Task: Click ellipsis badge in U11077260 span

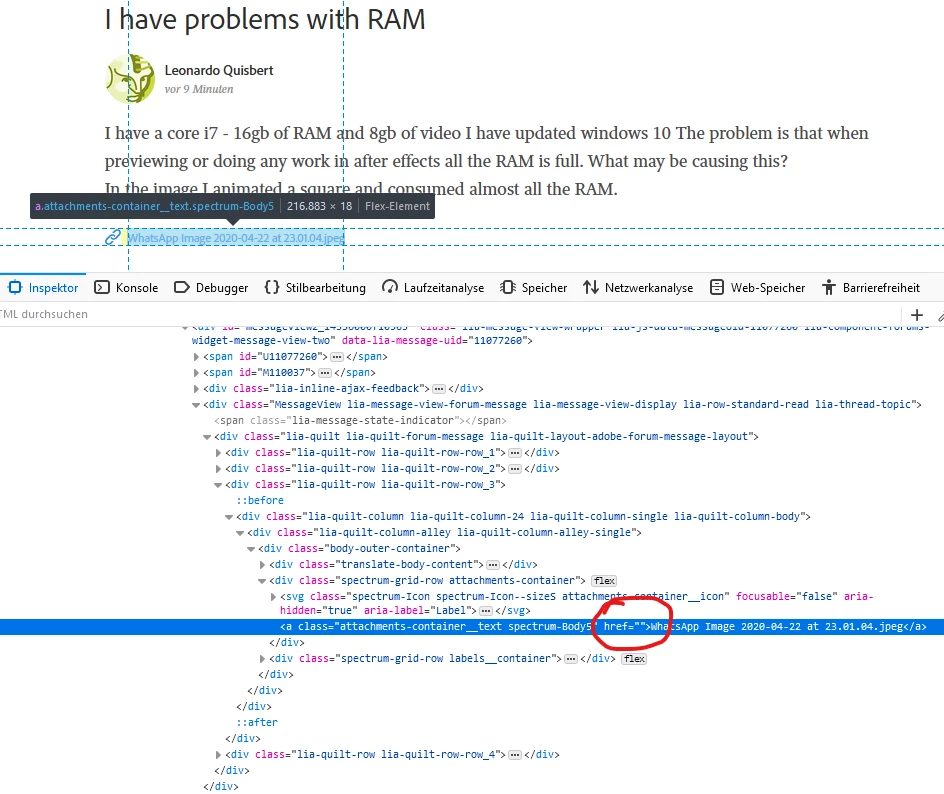Action: pyautogui.click(x=337, y=357)
